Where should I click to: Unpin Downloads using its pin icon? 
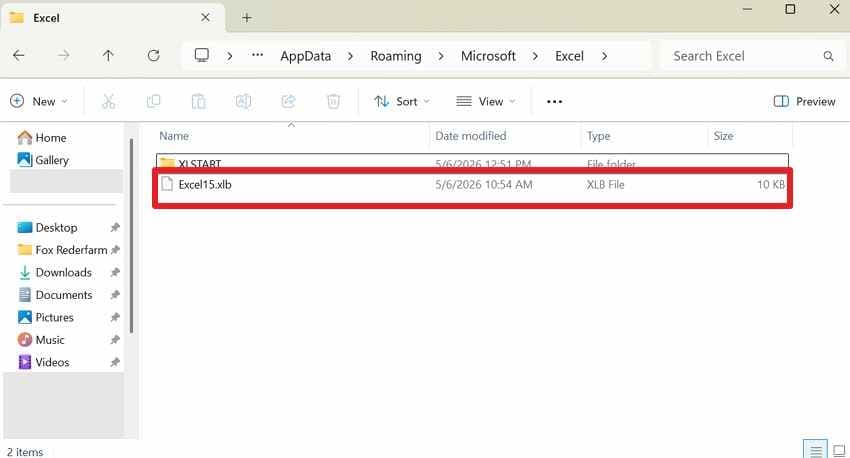[115, 273]
